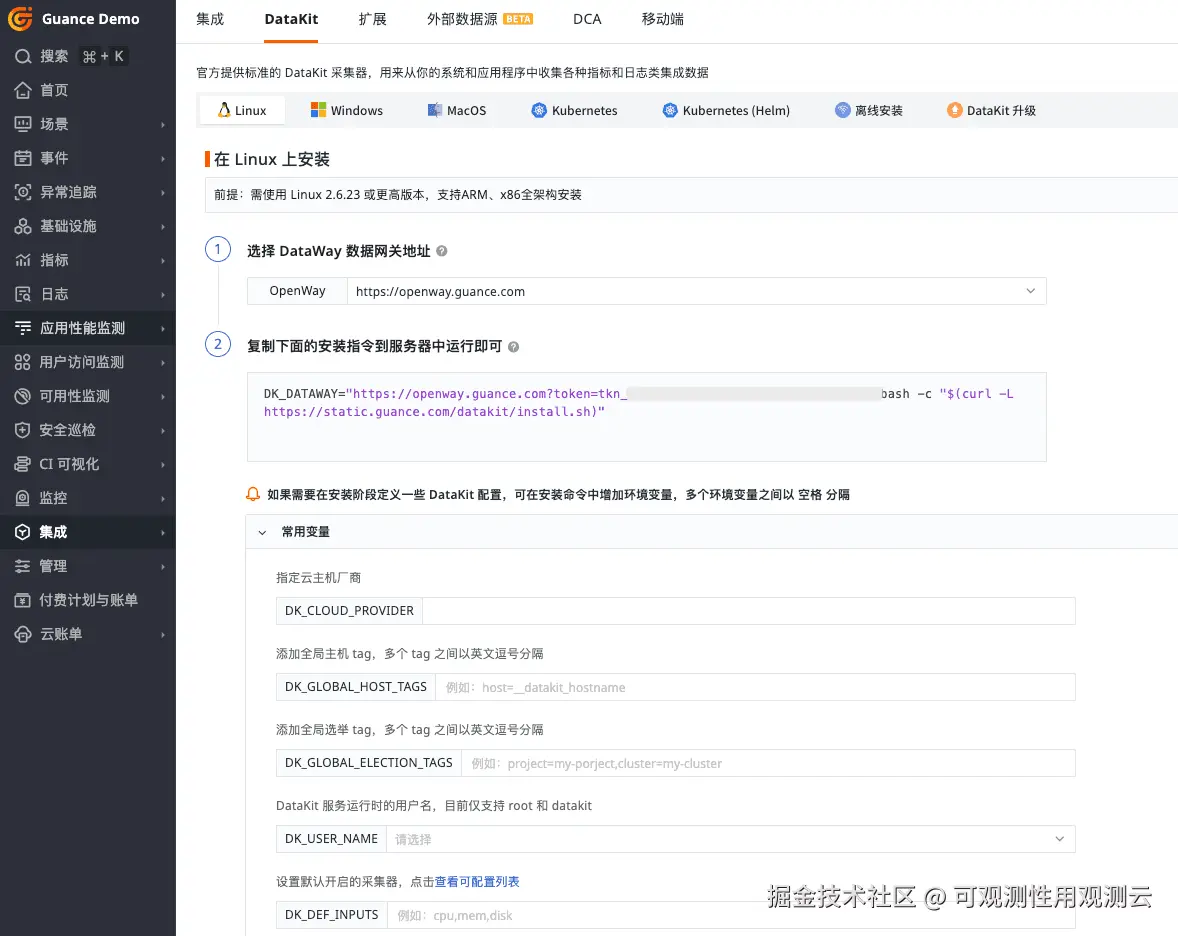Screen dimensions: 1178x936
Task: Click the 付费计划与账单 billing icon
Action: (x=23, y=600)
